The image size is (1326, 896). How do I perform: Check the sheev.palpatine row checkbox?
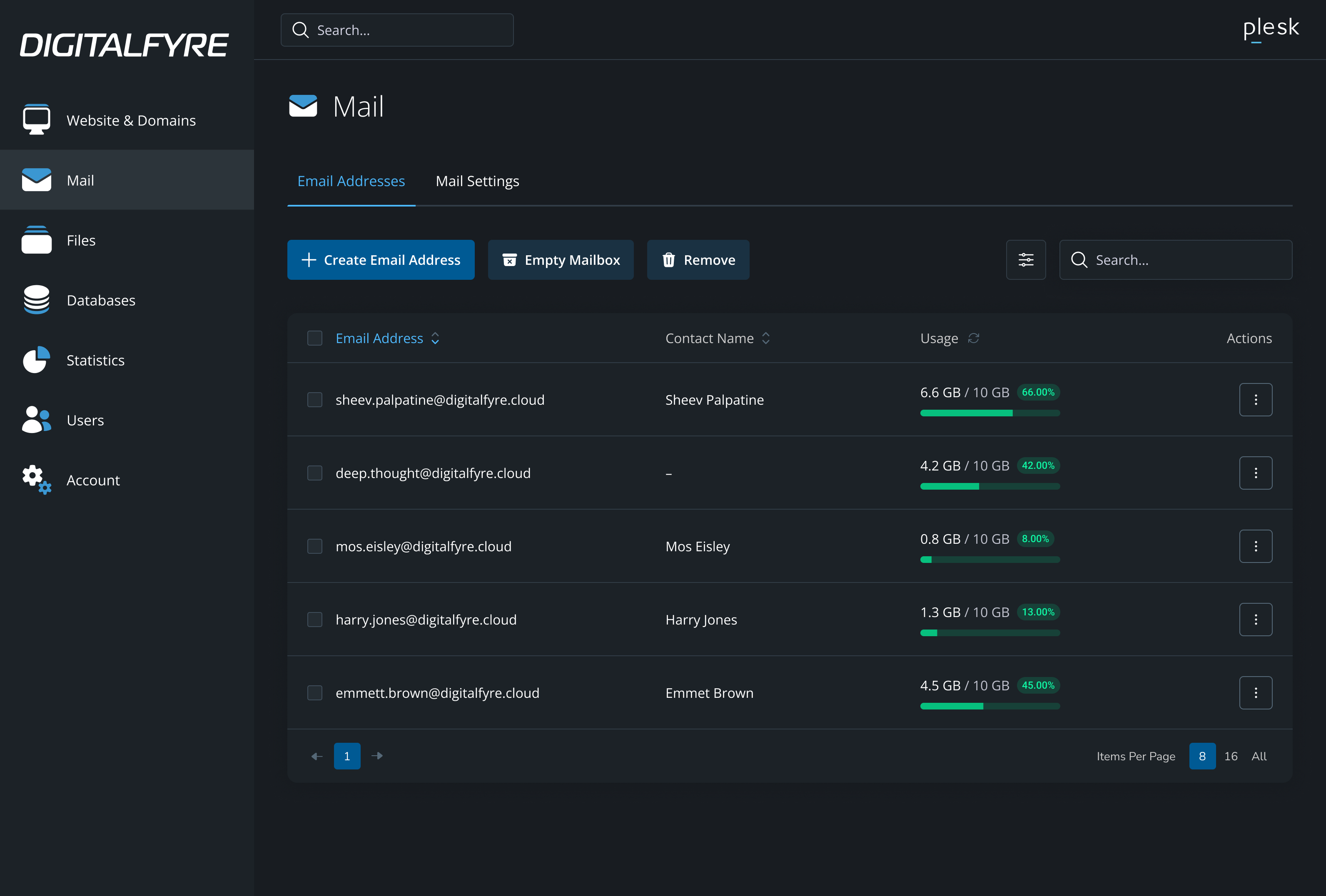(x=314, y=399)
